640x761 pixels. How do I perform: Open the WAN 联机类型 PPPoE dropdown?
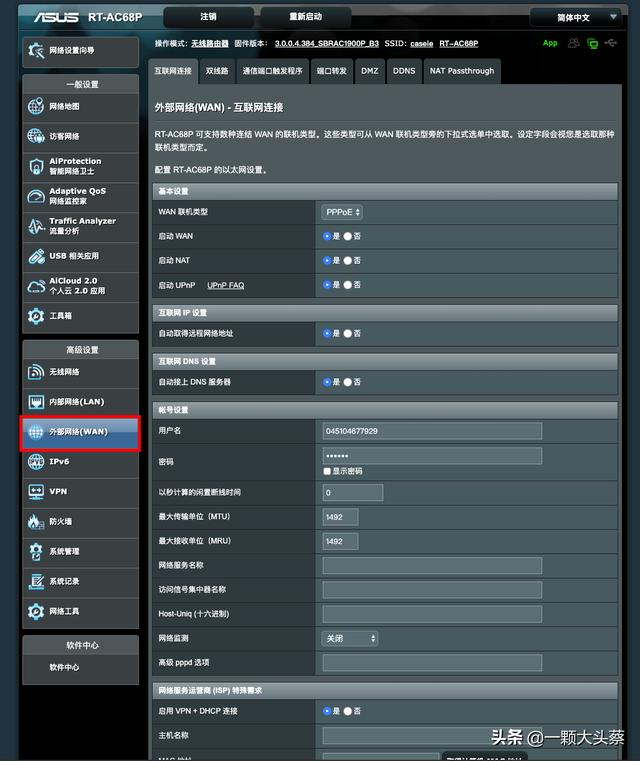point(342,212)
